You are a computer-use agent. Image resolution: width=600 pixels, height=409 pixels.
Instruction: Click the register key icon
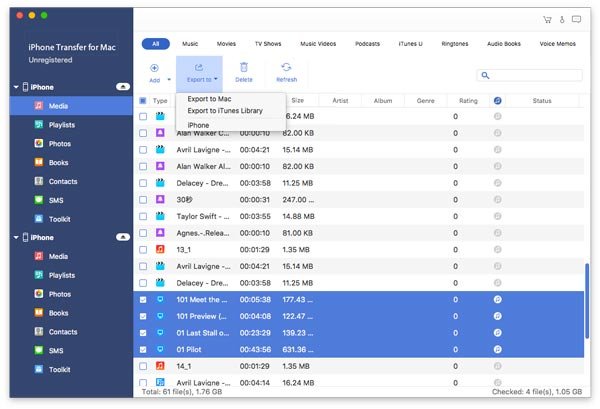[562, 20]
